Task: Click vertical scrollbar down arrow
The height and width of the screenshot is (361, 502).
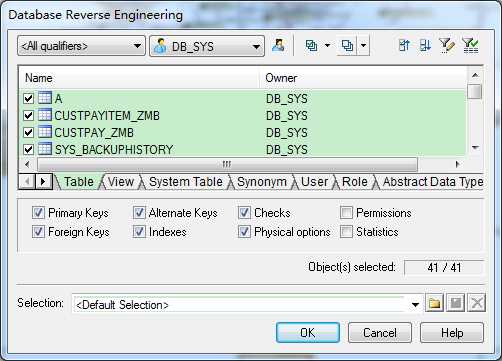Action: click(475, 147)
